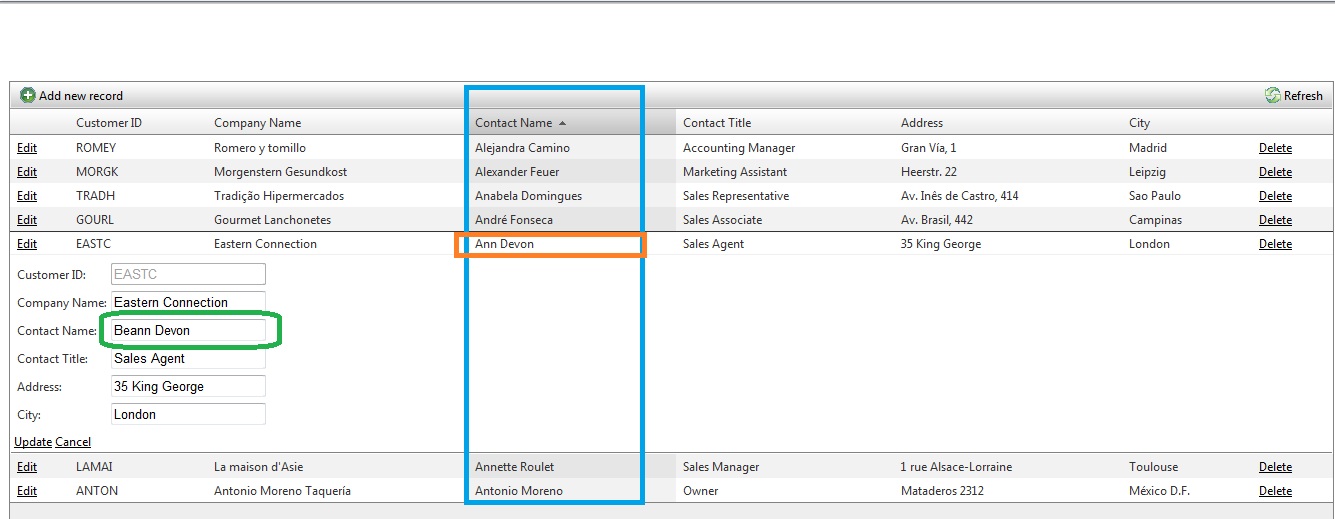
Task: Click the Contact Name input field
Action: click(x=188, y=330)
